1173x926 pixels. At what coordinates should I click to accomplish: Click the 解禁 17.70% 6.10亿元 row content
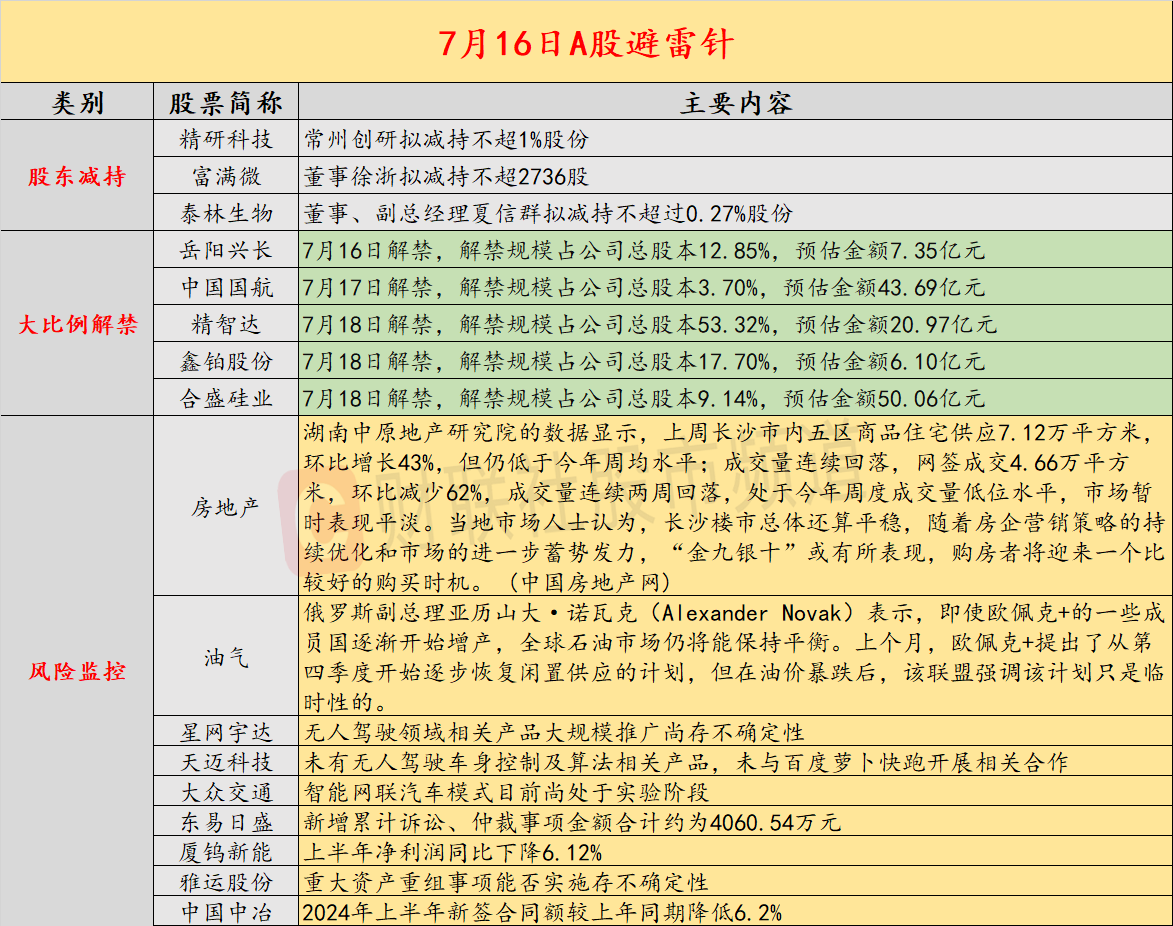pos(735,361)
